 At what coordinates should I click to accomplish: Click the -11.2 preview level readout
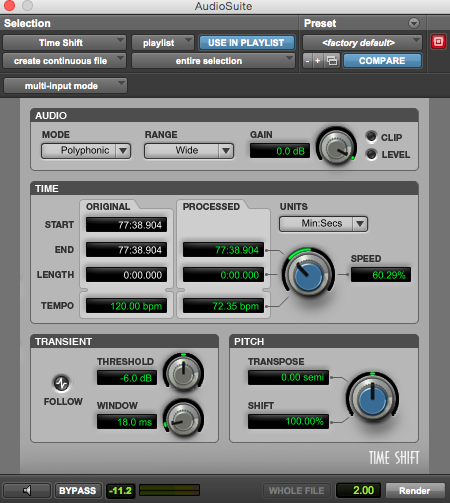pos(121,490)
